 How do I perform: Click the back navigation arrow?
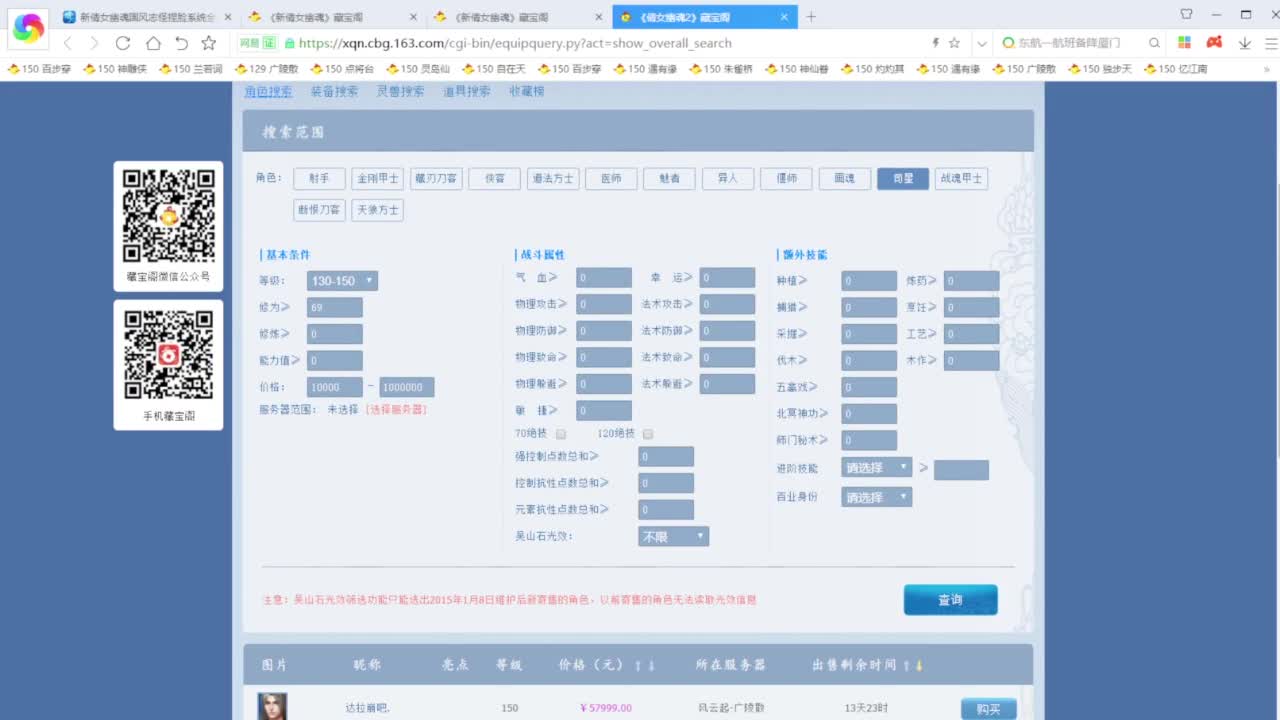pyautogui.click(x=67, y=43)
